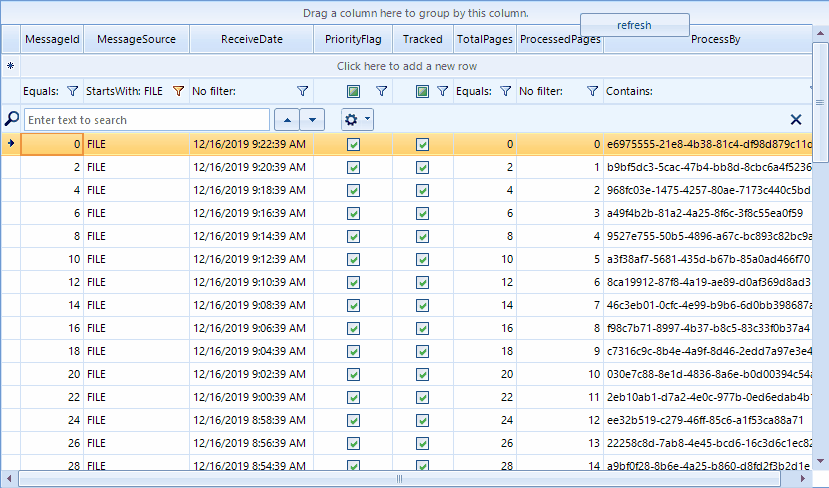
Task: Click the horizontal scrollbar thumb
Action: pos(399,479)
